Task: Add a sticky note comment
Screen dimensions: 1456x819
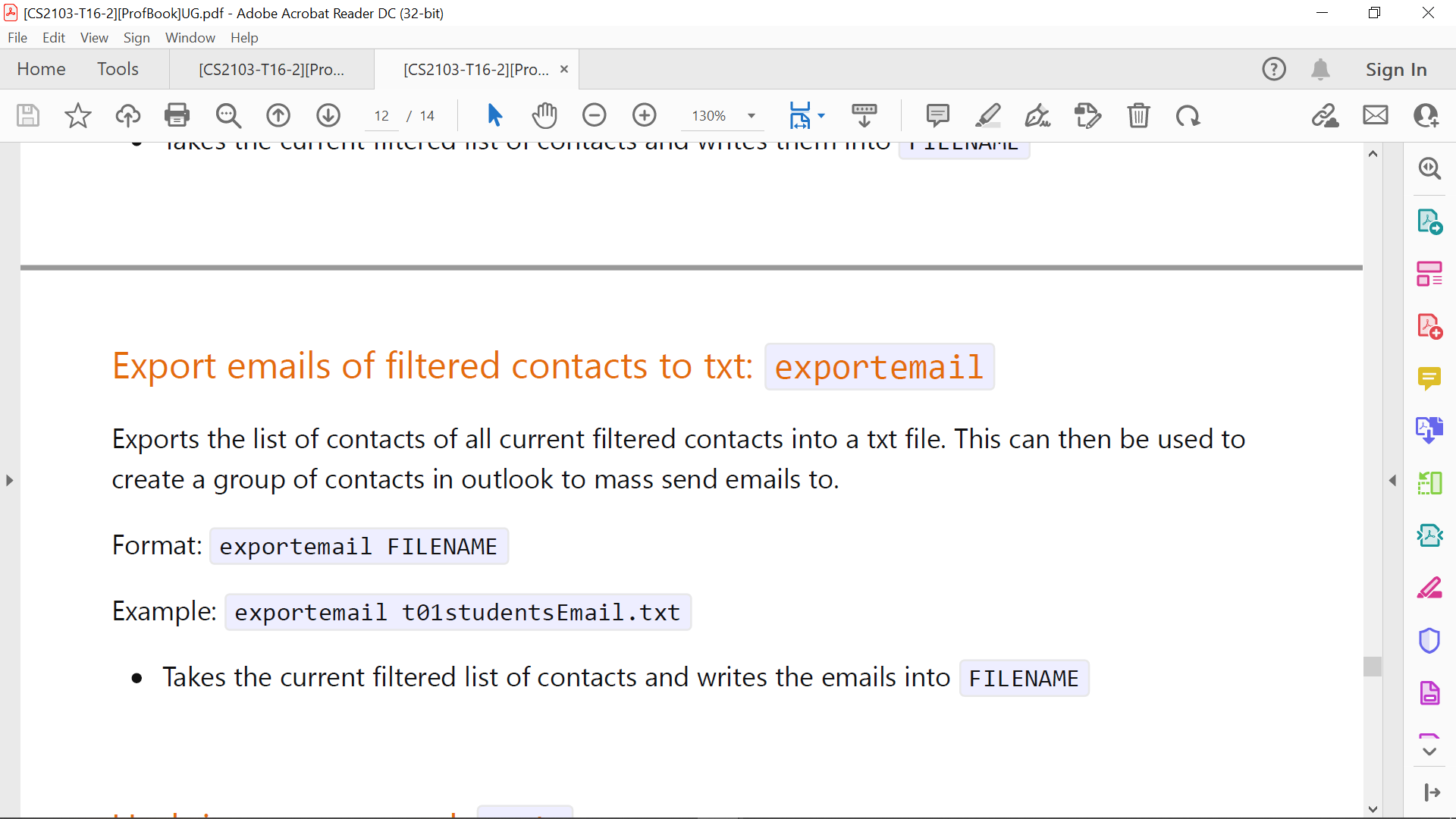Action: pos(937,115)
